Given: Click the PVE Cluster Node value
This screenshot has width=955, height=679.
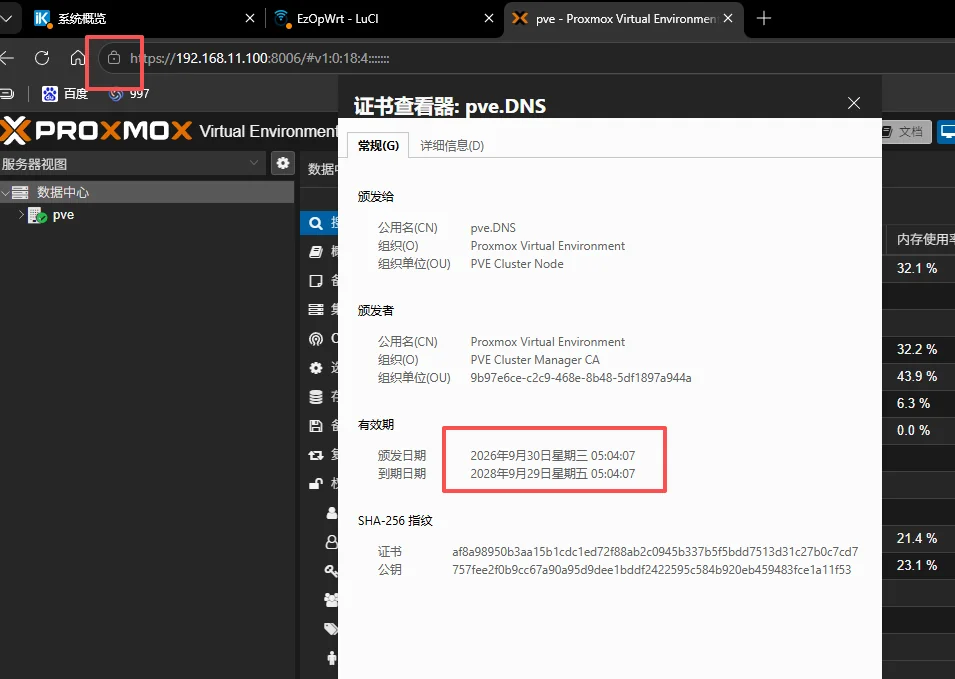Looking at the screenshot, I should (516, 264).
